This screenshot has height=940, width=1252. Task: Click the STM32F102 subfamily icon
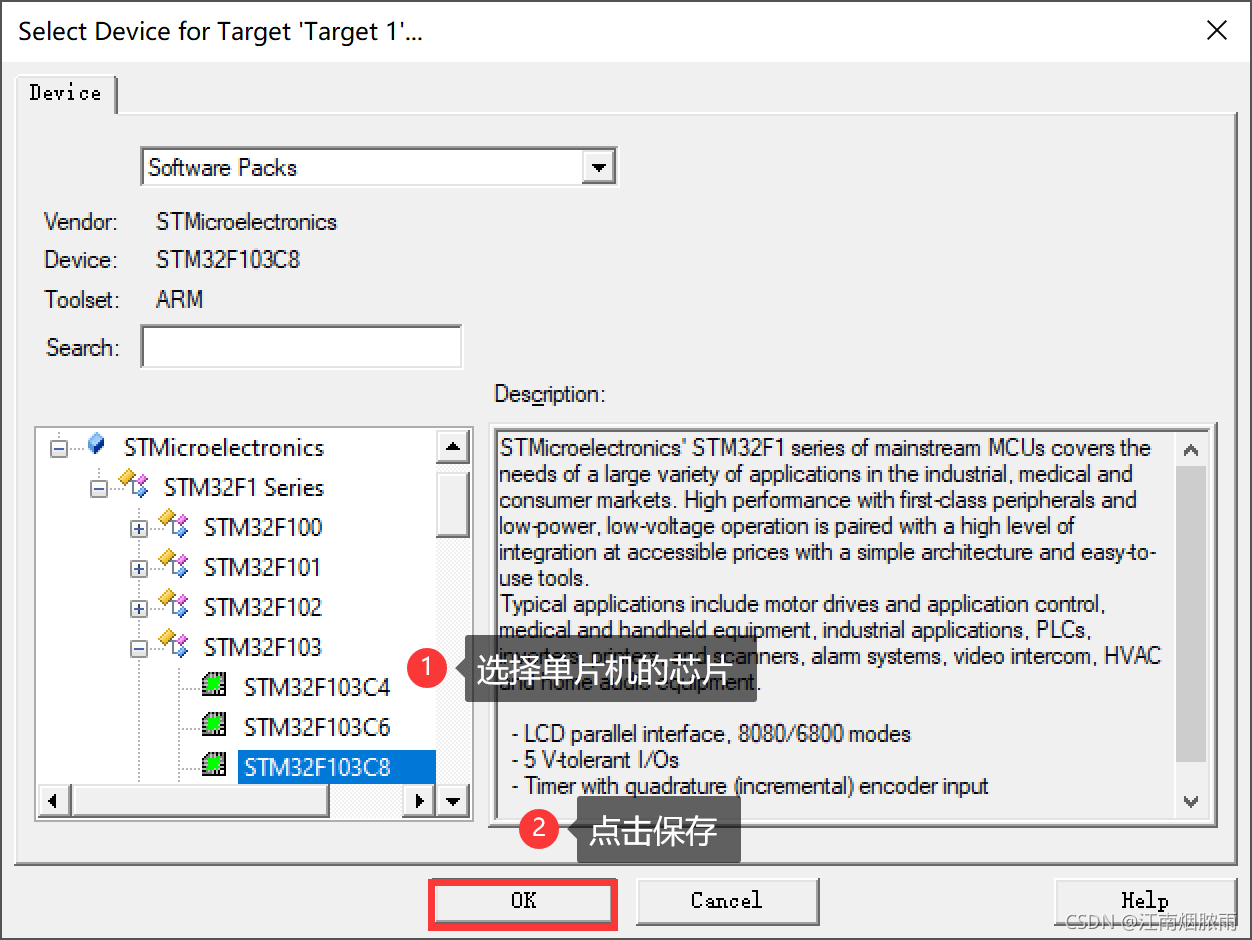click(x=174, y=605)
